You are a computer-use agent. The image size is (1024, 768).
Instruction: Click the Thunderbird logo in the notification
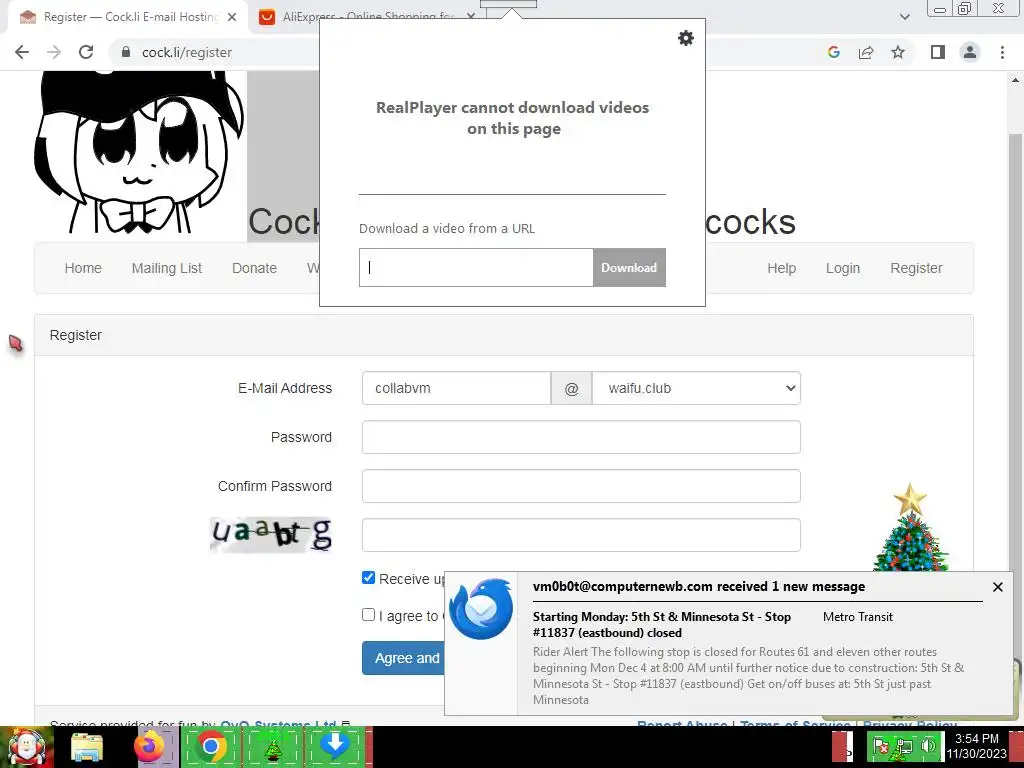[x=481, y=609]
